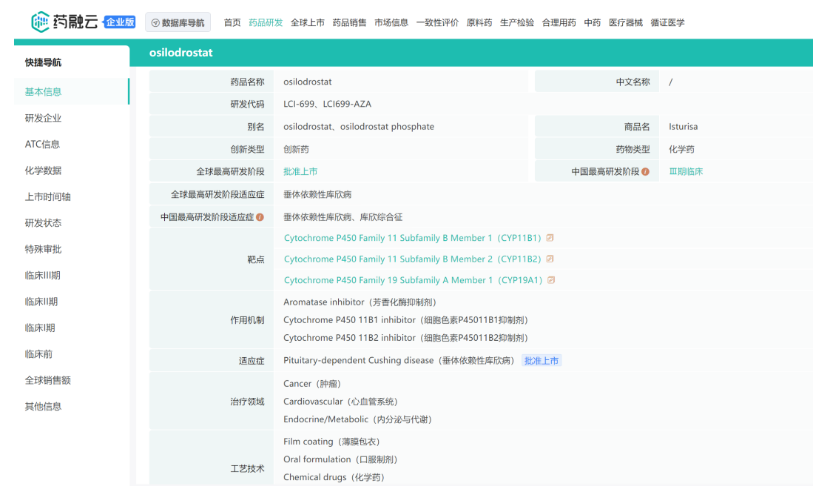The image size is (814, 492).
Task: Click 批准上市 tag beside Cushing disease
Action: pyautogui.click(x=541, y=360)
